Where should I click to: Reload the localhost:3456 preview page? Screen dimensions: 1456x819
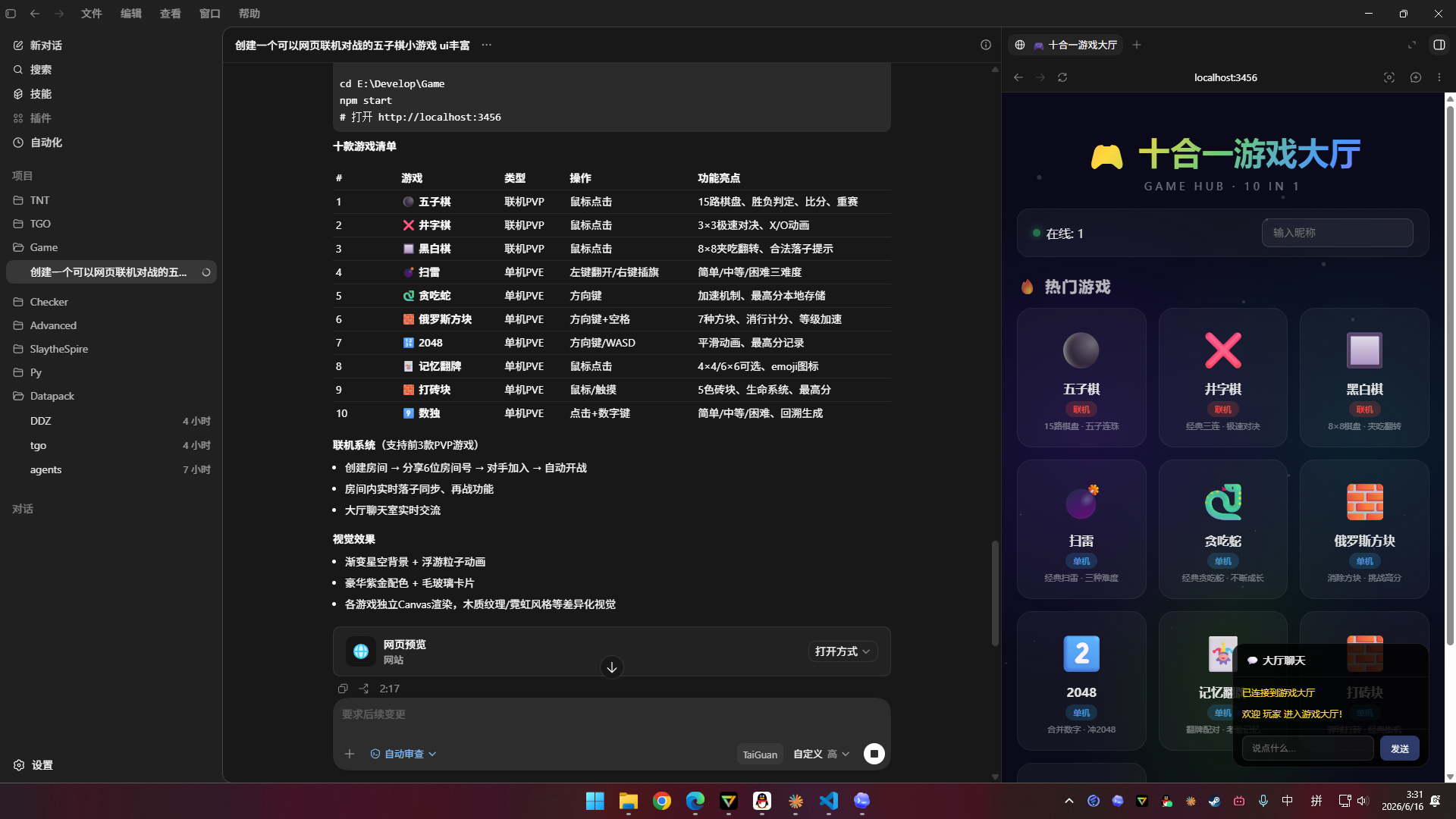(x=1062, y=77)
